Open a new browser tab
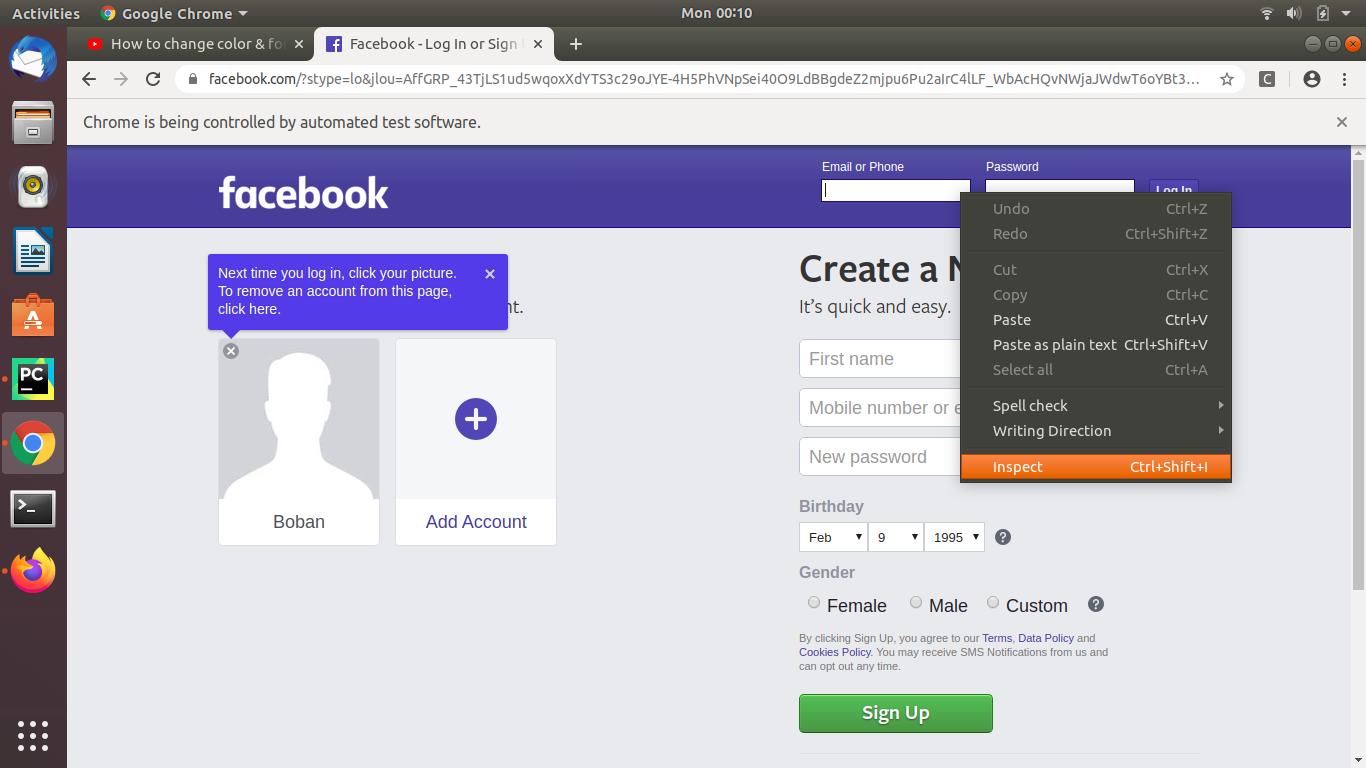 [575, 44]
